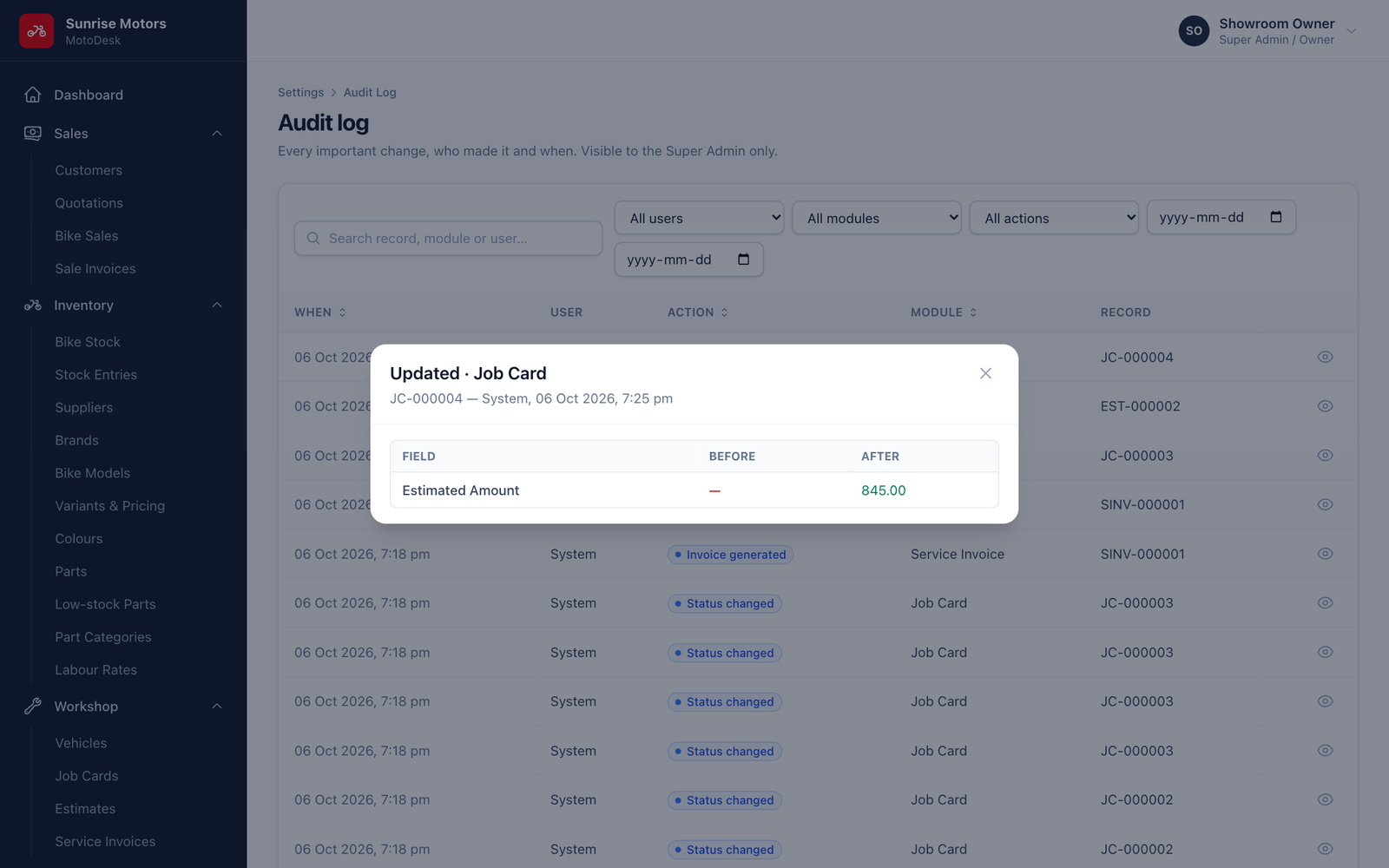
Task: Collapse the Workshop sidebar section
Action: [217, 706]
